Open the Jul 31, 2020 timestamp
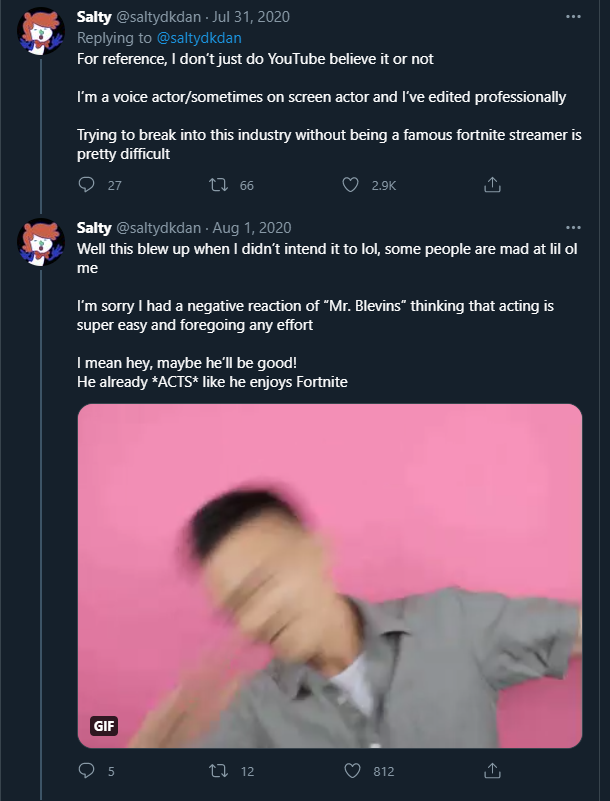 point(251,17)
